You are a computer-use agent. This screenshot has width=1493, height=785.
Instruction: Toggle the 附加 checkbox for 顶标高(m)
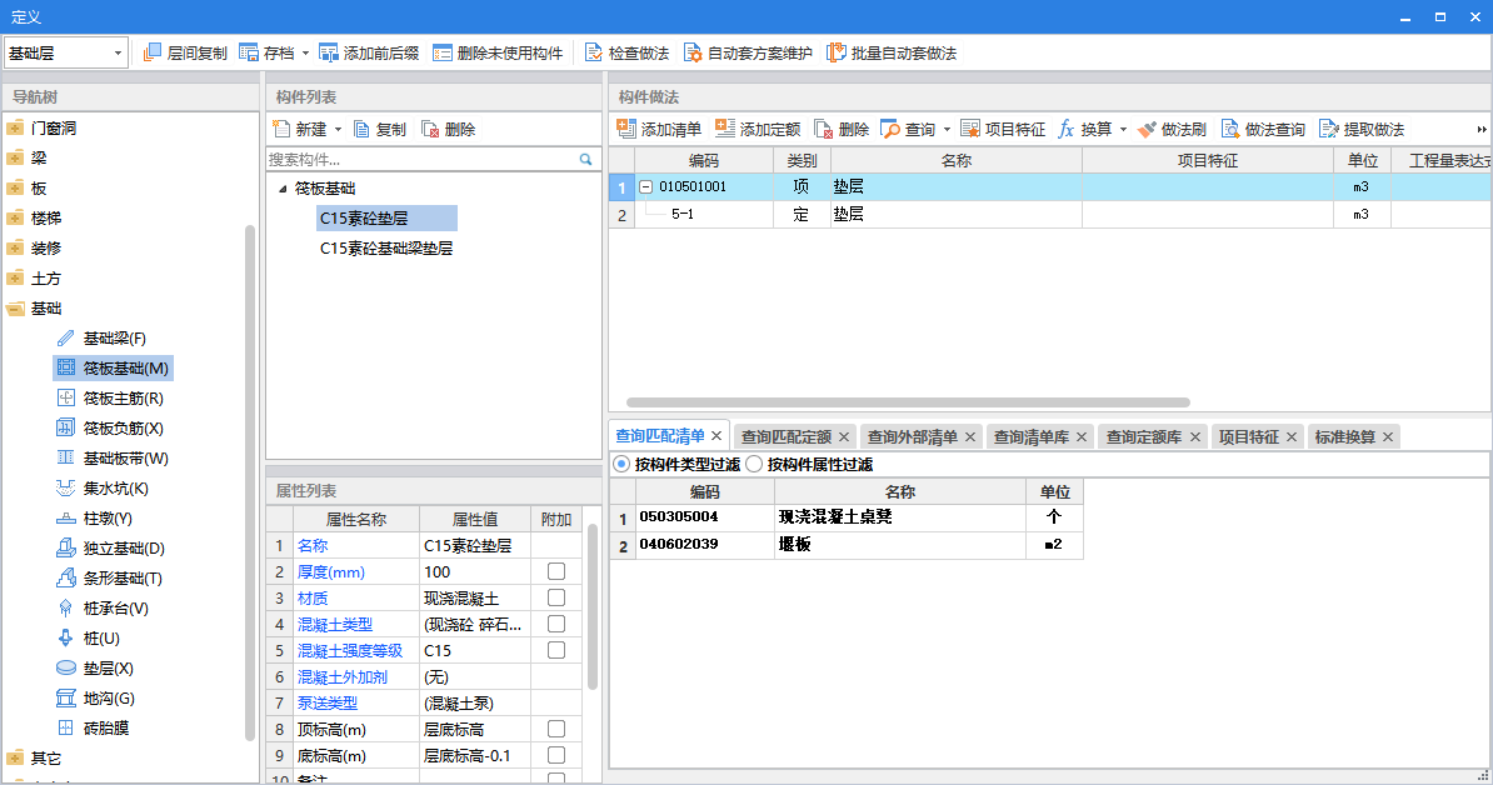click(556, 729)
